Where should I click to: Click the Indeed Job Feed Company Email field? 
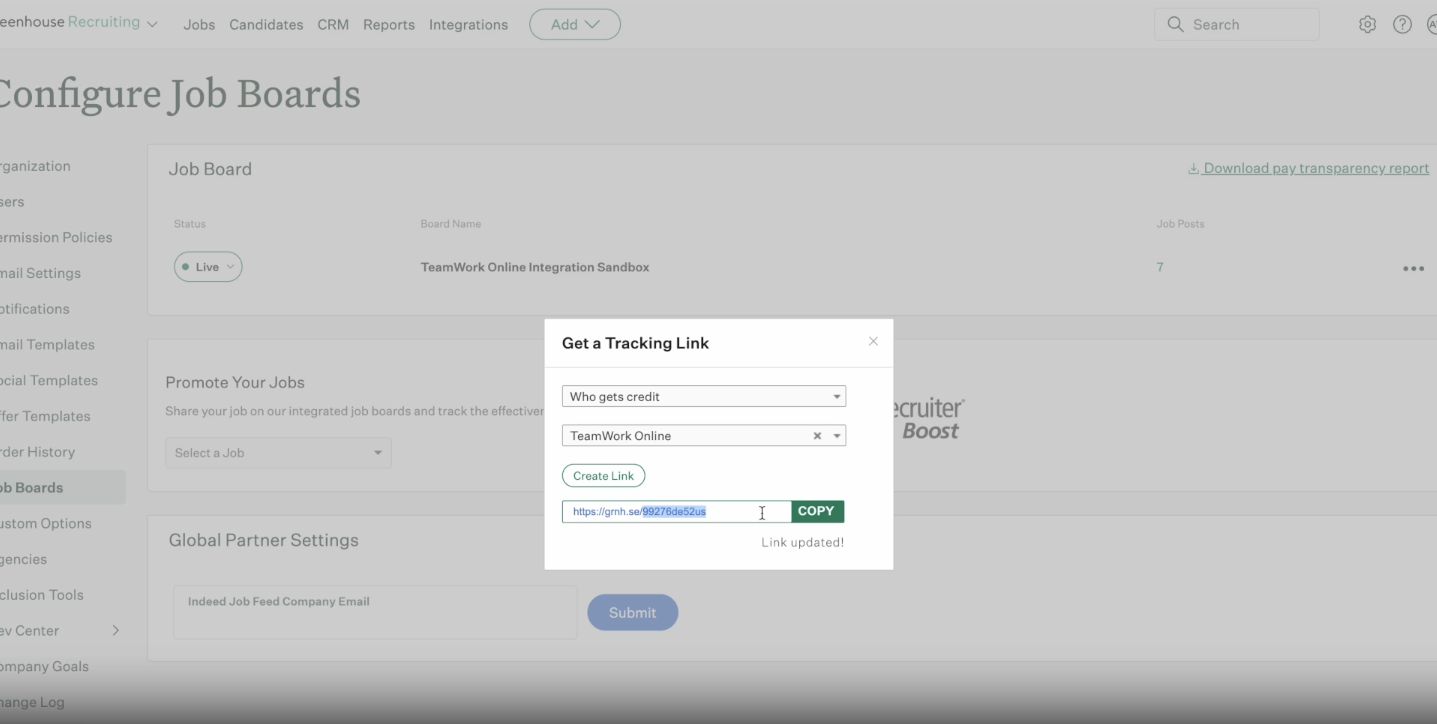coord(375,612)
